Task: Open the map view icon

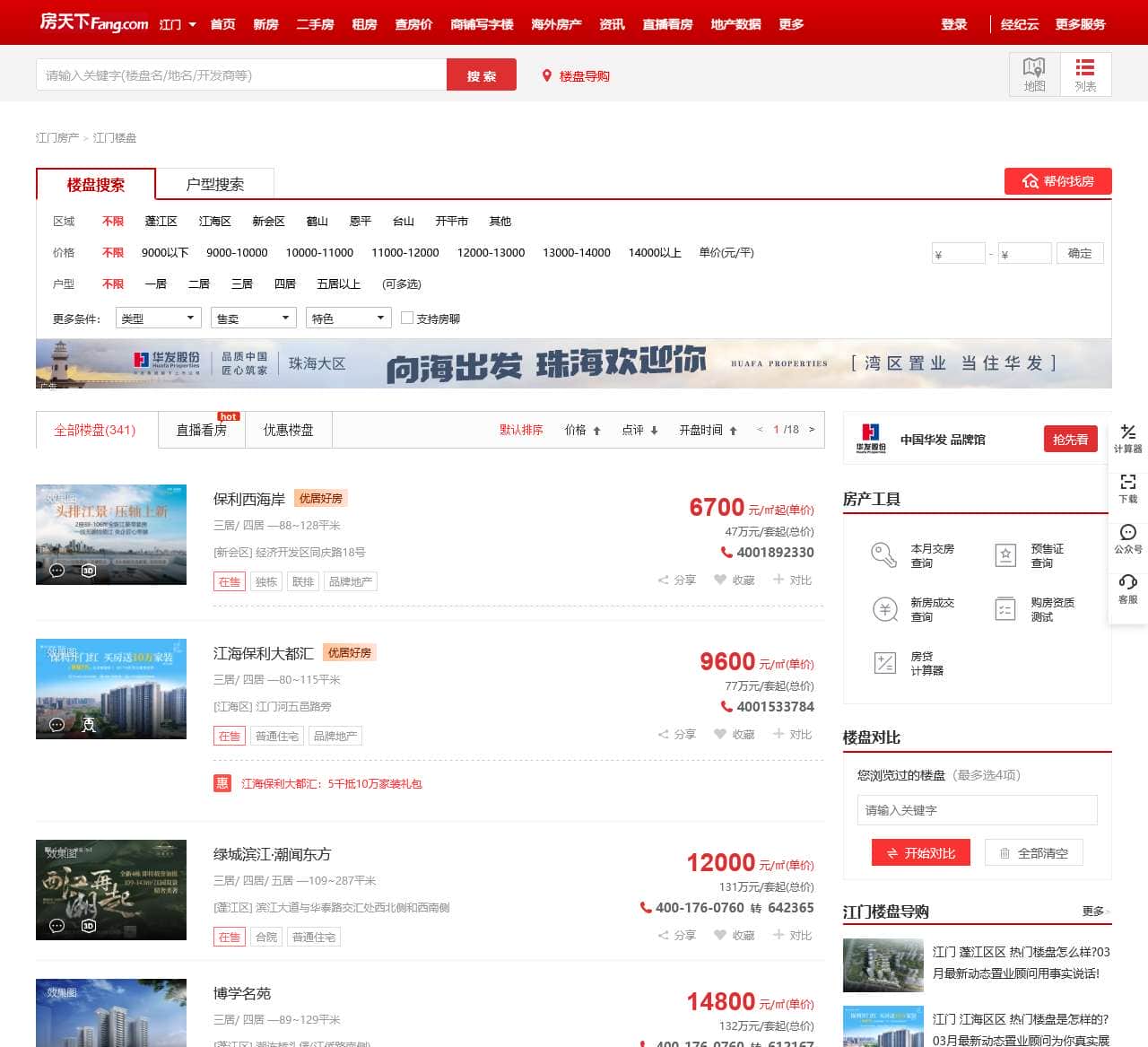Action: click(x=1034, y=74)
